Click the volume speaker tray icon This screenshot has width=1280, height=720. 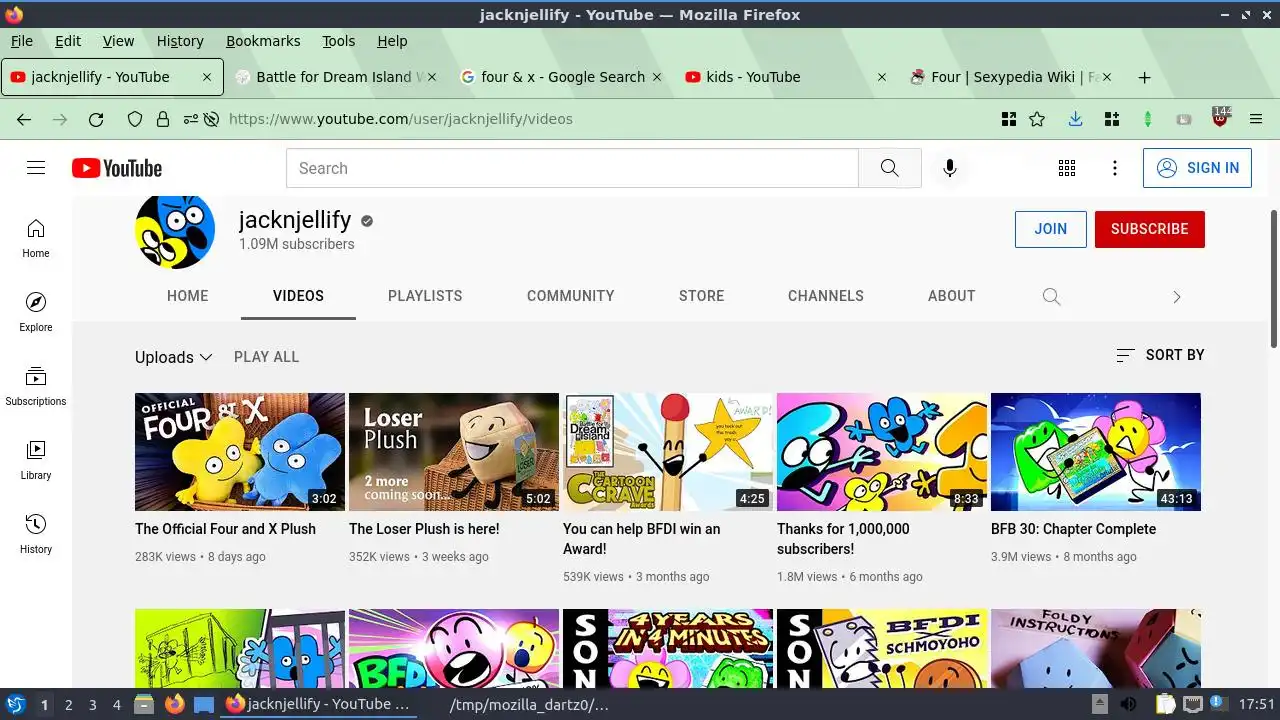tap(1128, 704)
